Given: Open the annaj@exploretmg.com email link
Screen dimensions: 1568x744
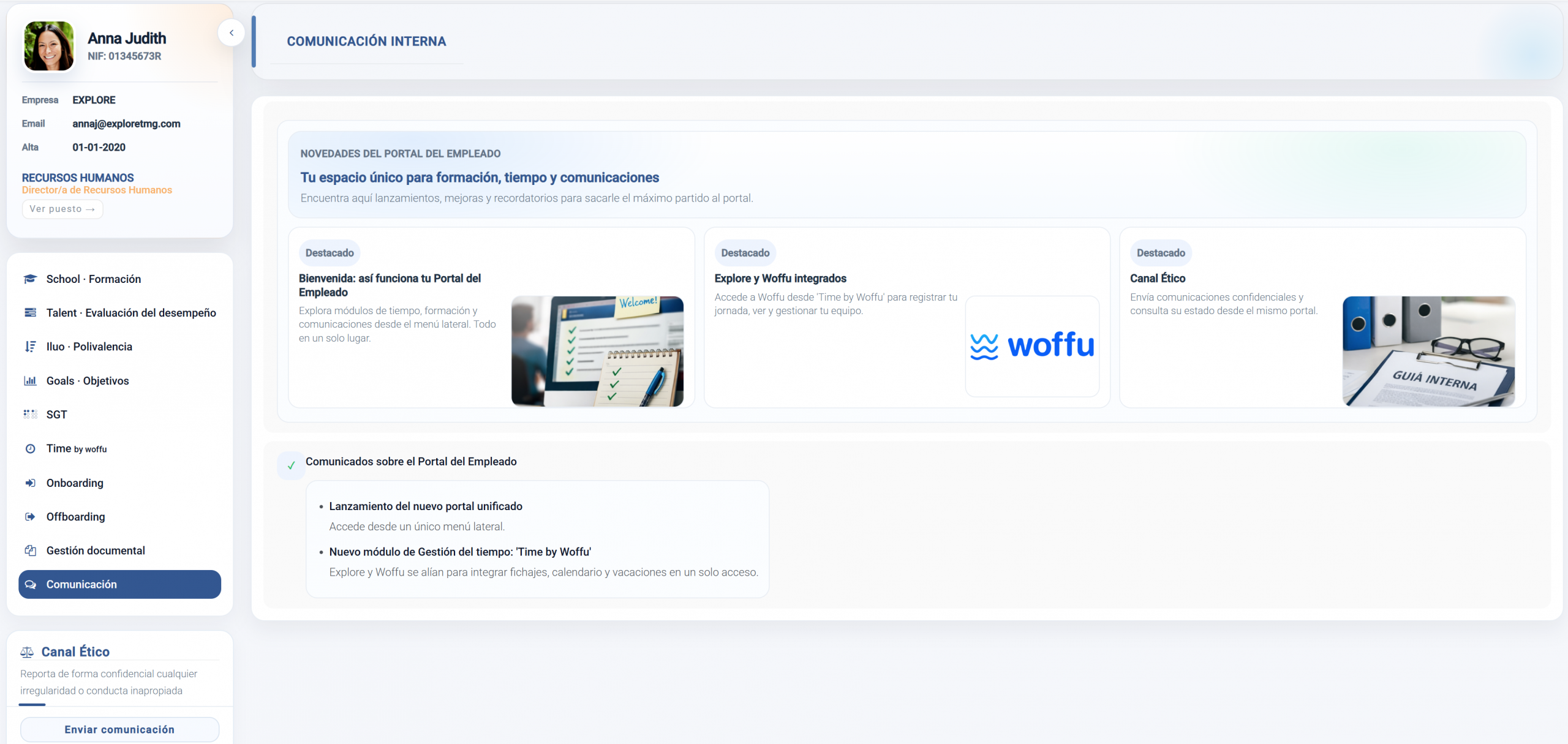Looking at the screenshot, I should (126, 124).
